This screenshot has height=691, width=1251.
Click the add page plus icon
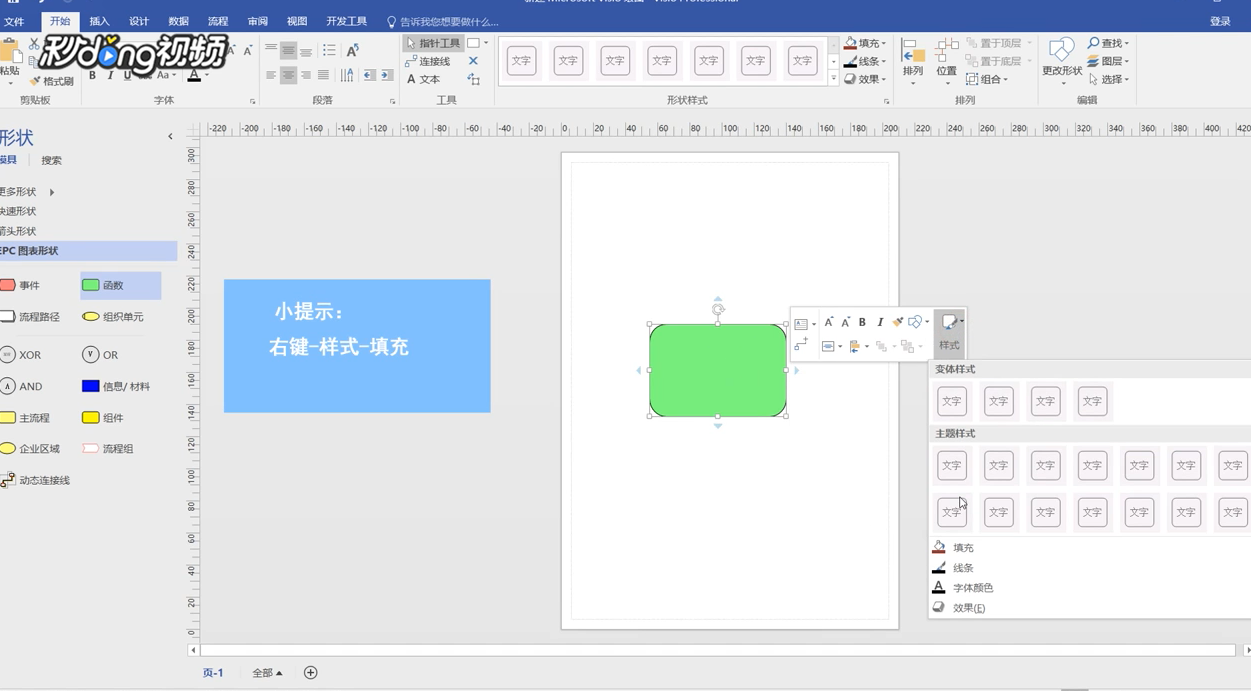click(x=310, y=673)
